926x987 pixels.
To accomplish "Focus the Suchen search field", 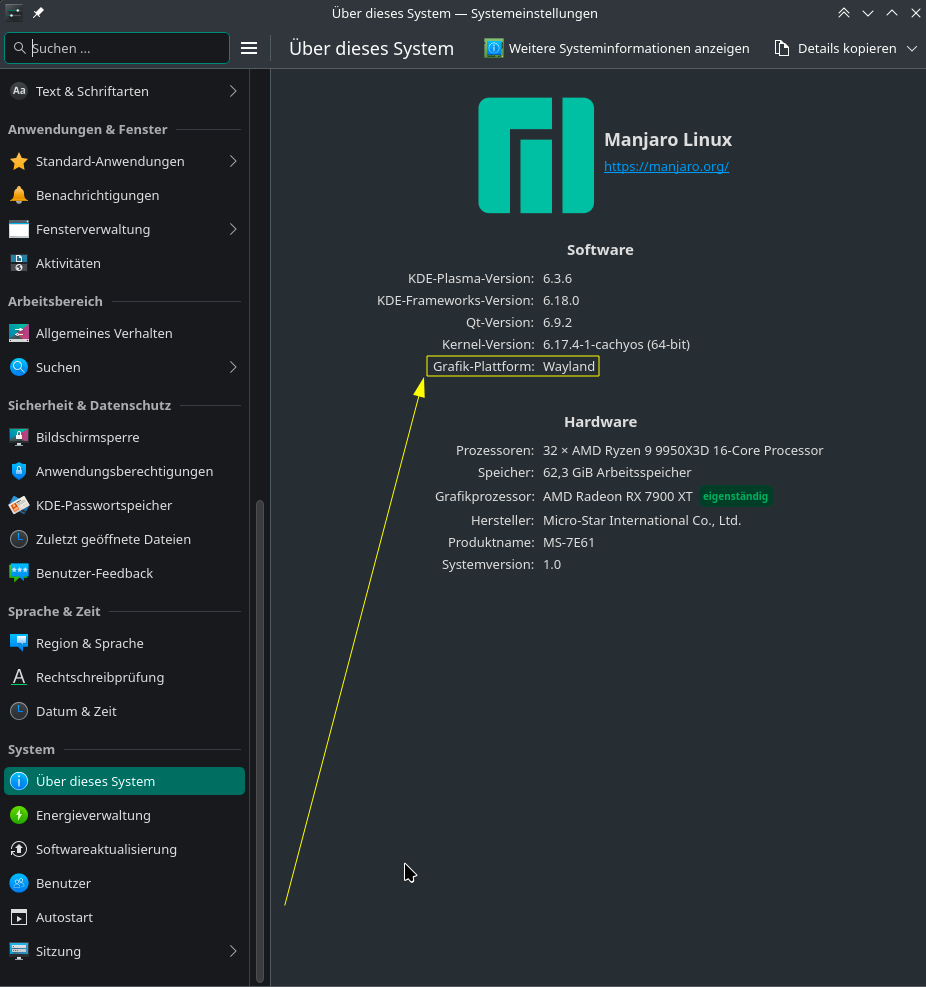I will [117, 48].
